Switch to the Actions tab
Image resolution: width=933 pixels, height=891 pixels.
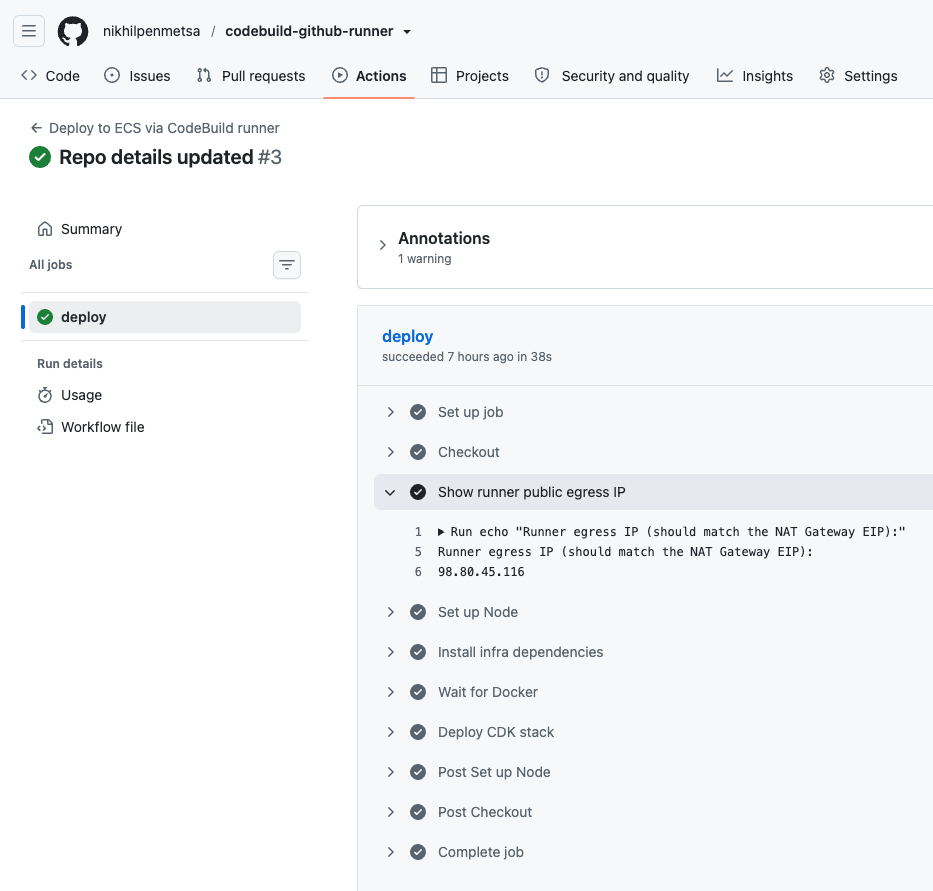[x=369, y=76]
